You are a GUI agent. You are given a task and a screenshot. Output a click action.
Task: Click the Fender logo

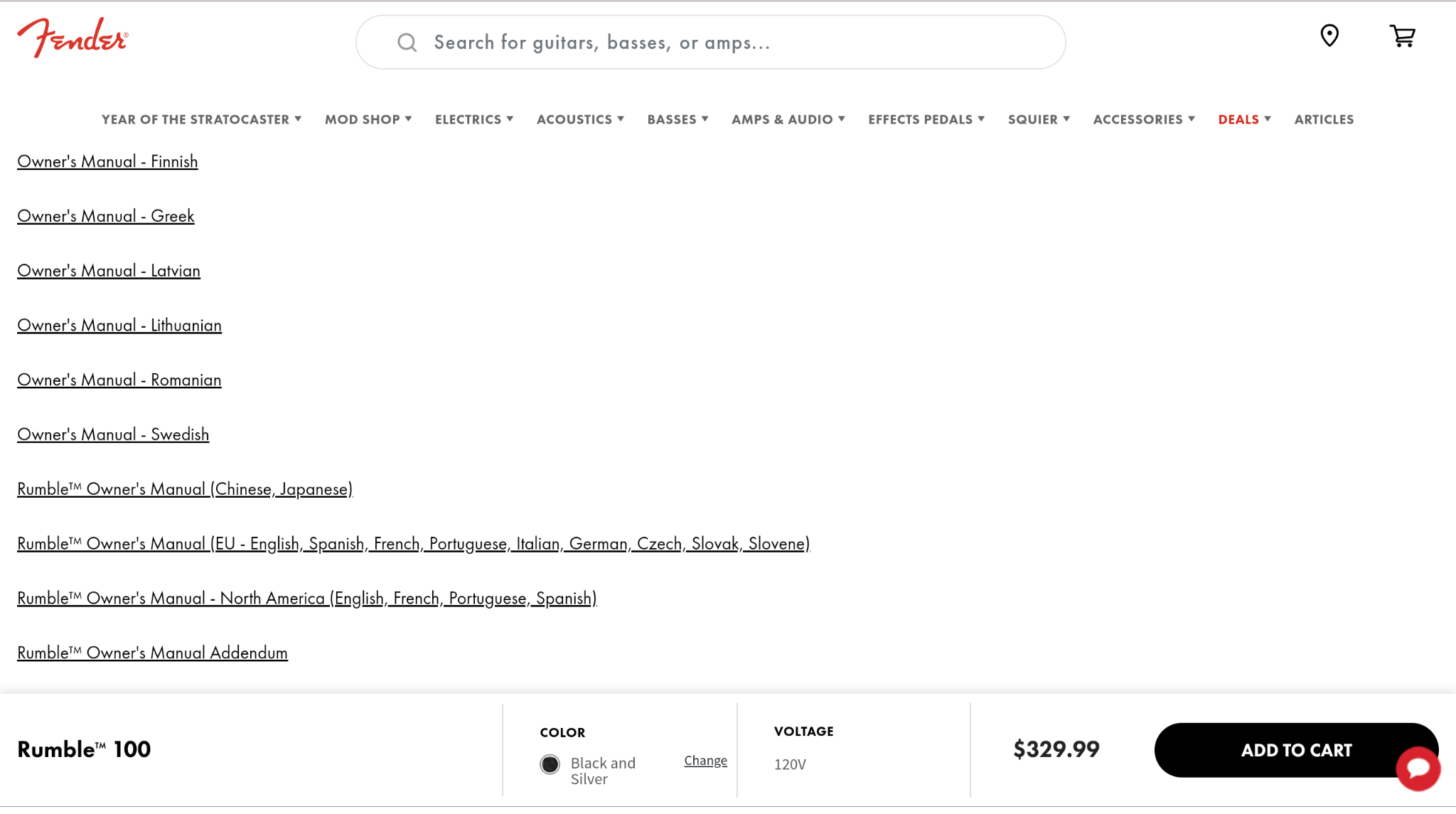pos(73,37)
